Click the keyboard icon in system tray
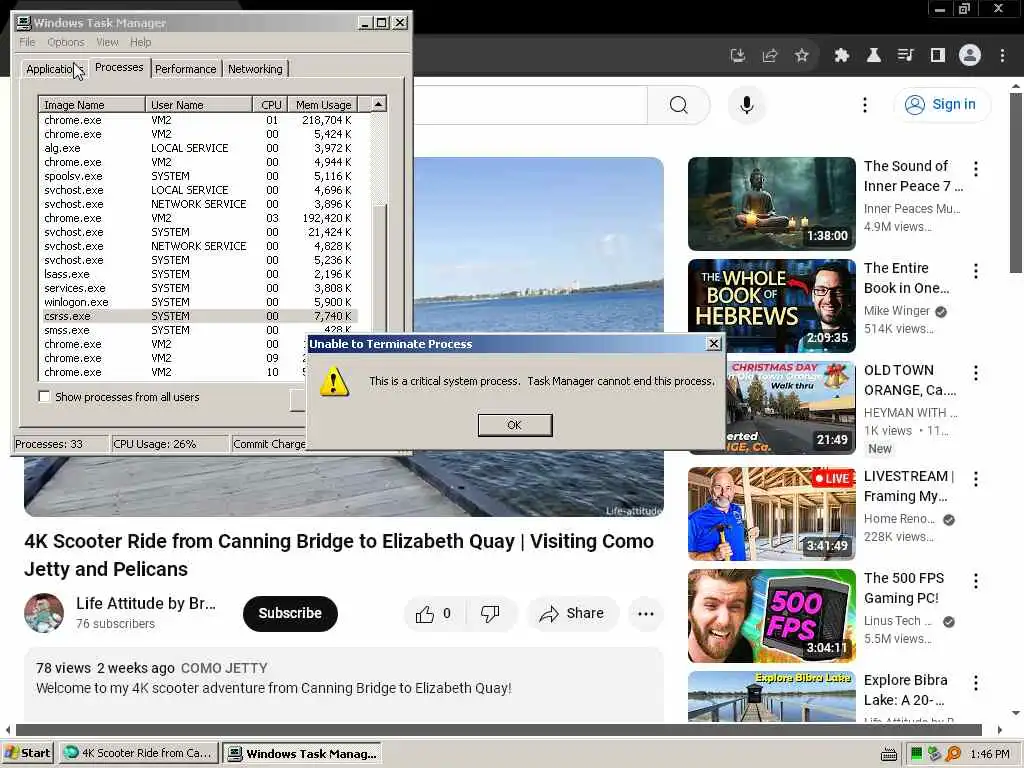Image resolution: width=1024 pixels, height=768 pixels. (889, 754)
